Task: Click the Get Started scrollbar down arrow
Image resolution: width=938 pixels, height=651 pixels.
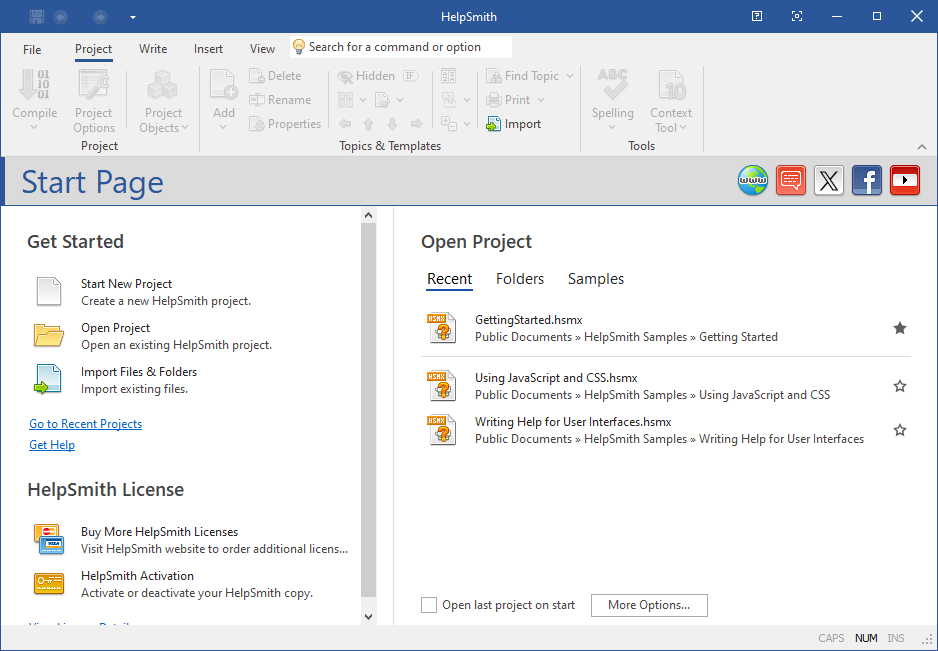Action: (x=368, y=616)
